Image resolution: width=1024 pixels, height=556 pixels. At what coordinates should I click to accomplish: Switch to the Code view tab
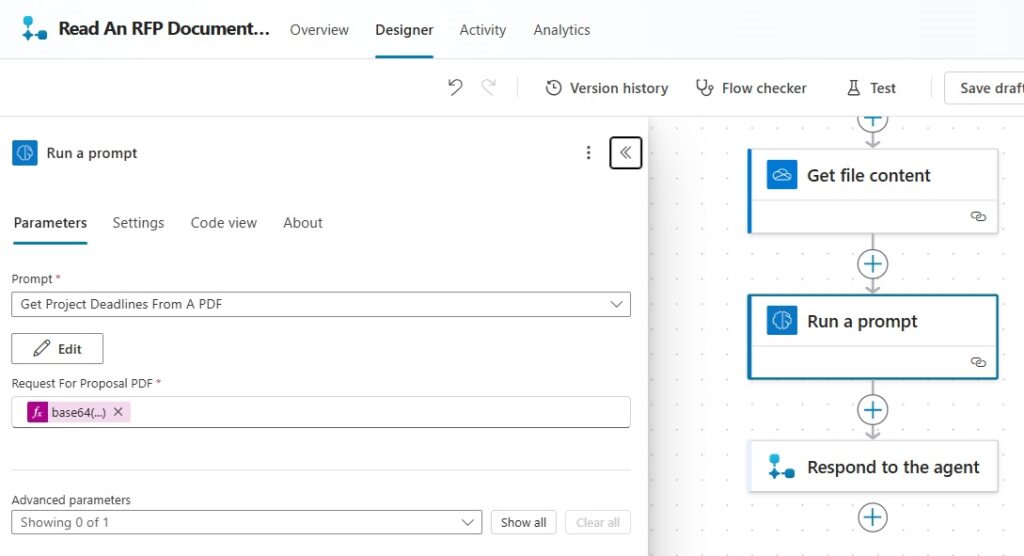223,223
